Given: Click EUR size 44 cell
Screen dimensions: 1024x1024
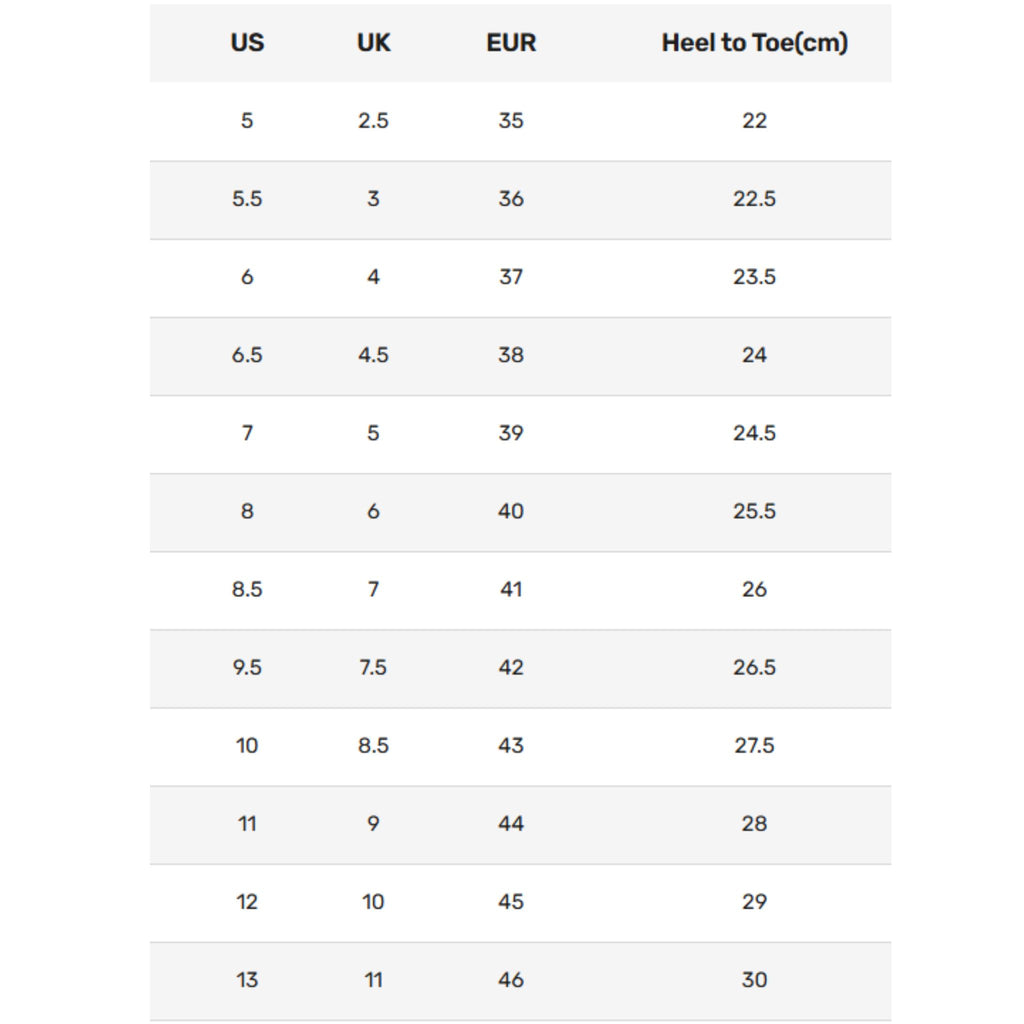Looking at the screenshot, I should click(511, 823).
